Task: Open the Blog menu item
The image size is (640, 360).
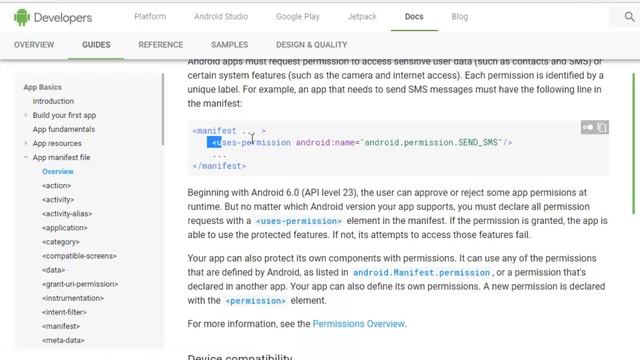Action: pos(460,17)
